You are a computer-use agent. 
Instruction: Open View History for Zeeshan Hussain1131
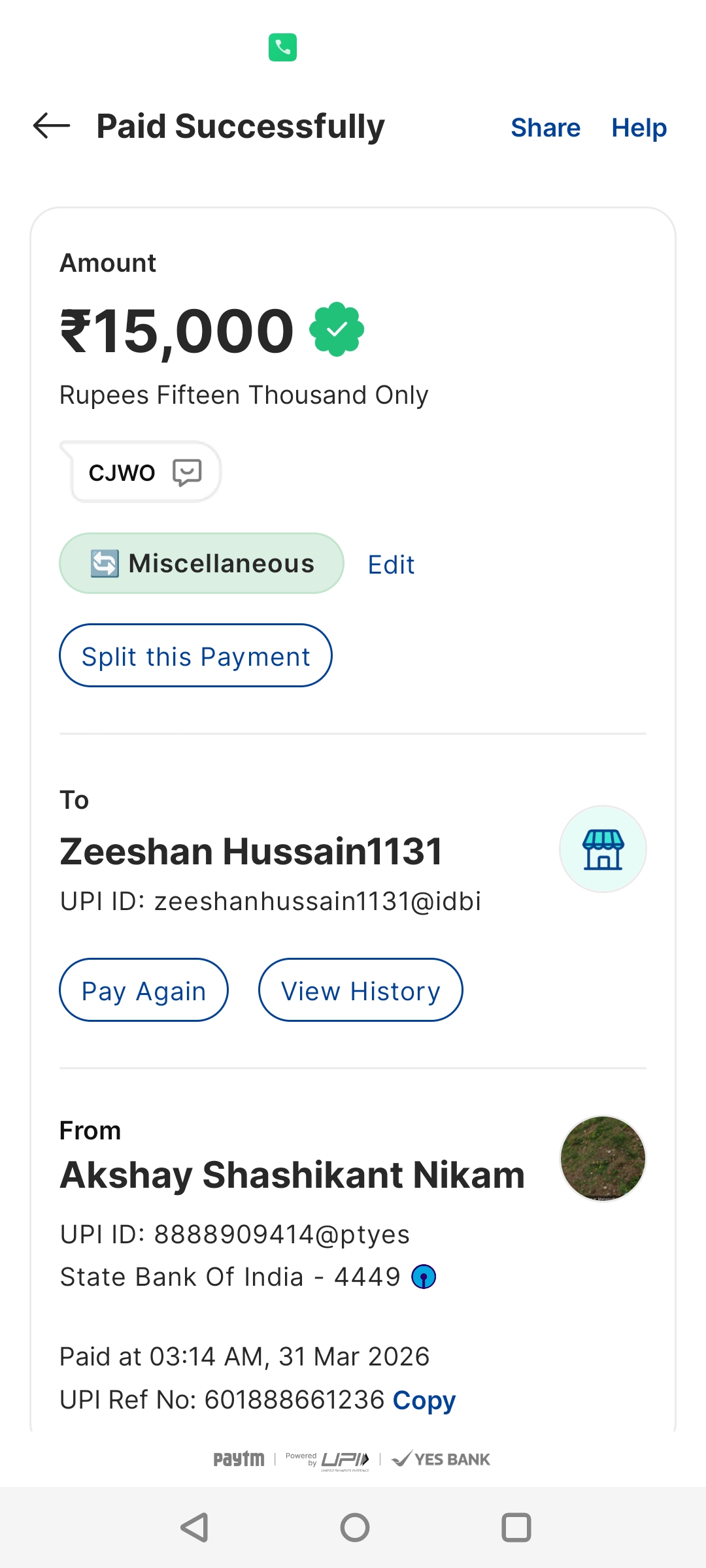click(360, 990)
